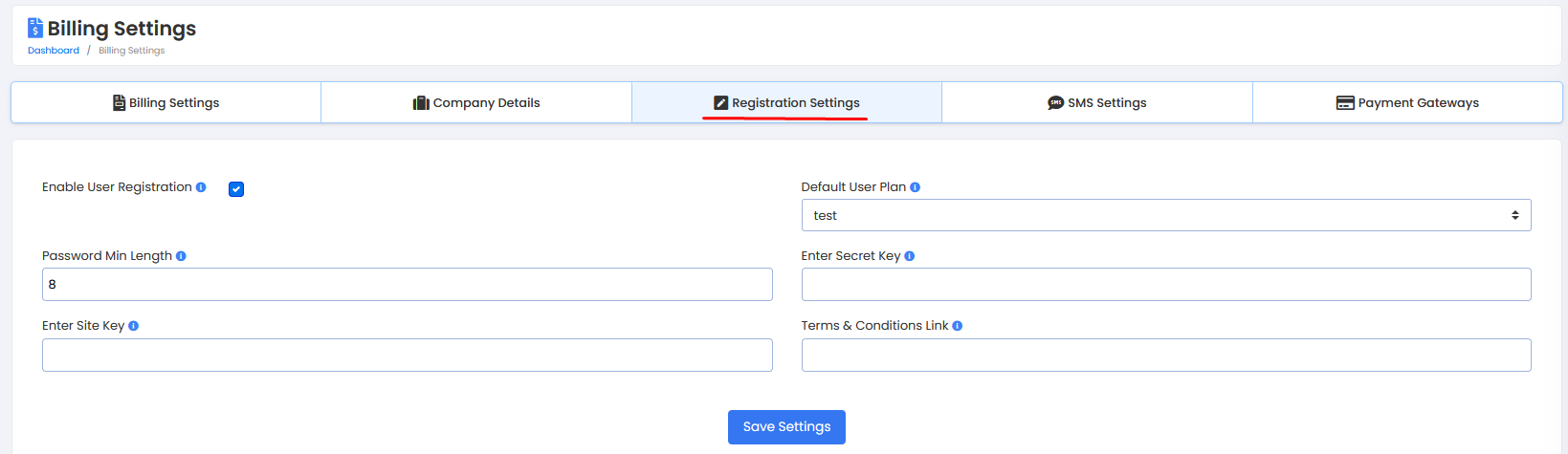1568x454 pixels.
Task: Click the Billing Settings page header icon
Action: pyautogui.click(x=35, y=28)
